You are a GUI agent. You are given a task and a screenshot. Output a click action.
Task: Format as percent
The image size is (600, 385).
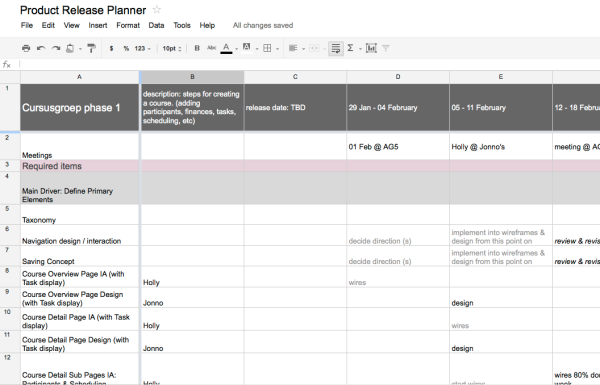[126, 49]
